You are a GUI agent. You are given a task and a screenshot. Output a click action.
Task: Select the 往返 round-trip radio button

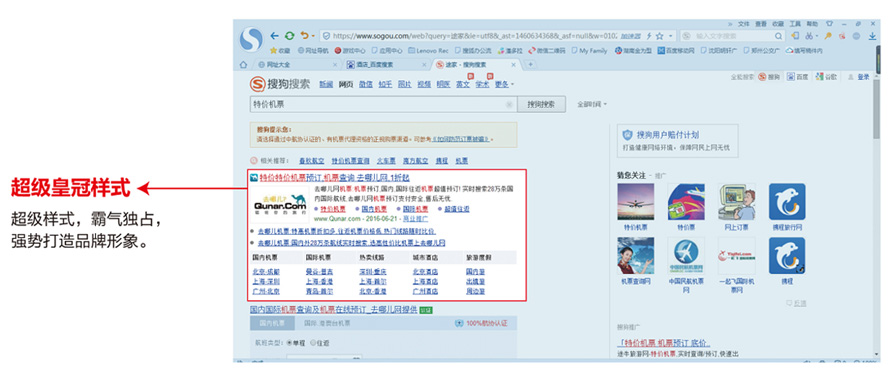(x=313, y=343)
